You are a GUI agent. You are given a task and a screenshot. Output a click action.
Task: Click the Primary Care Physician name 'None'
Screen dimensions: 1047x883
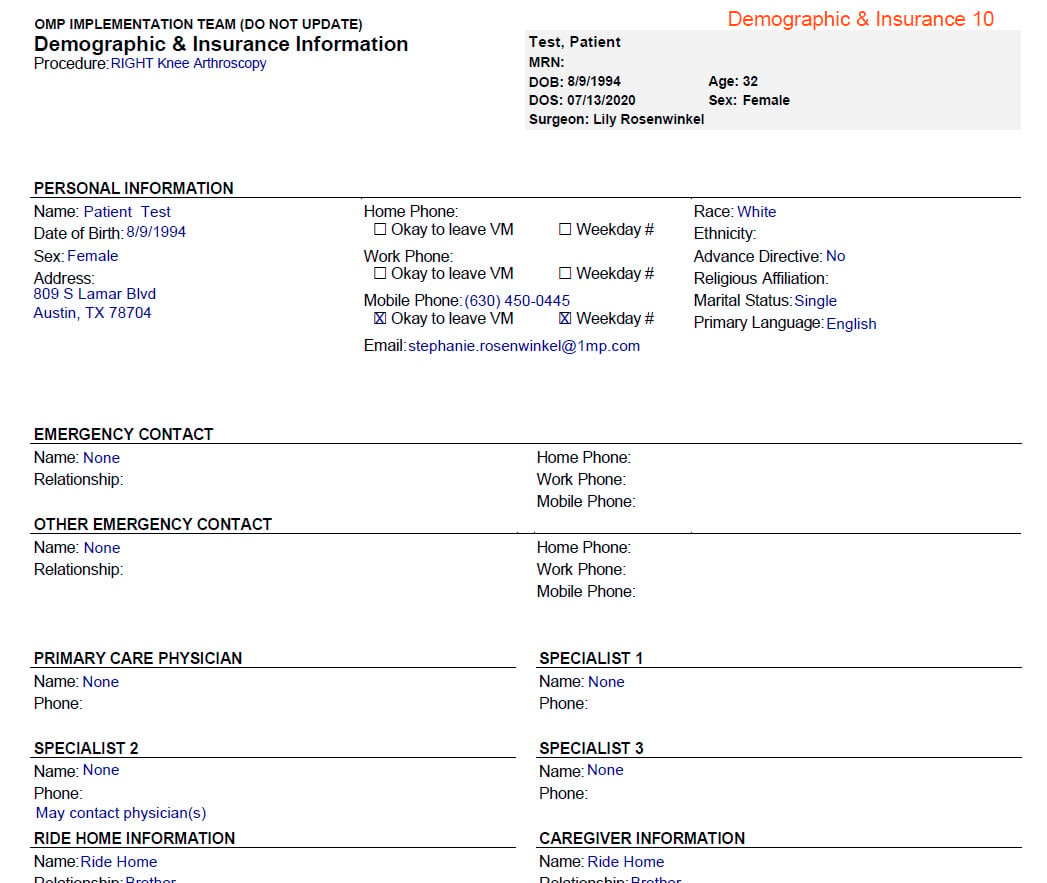pos(101,682)
